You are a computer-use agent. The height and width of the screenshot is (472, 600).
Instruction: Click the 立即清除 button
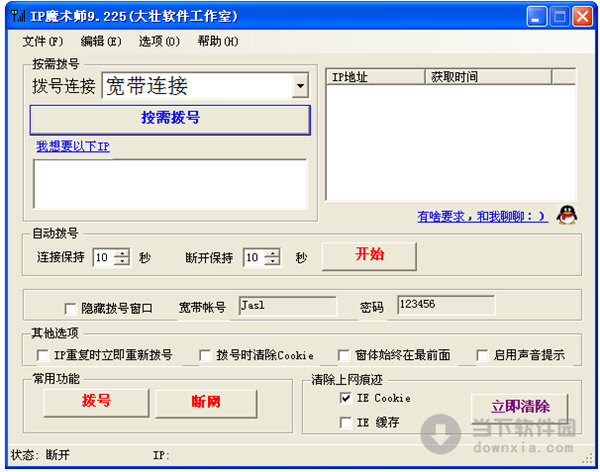519,407
